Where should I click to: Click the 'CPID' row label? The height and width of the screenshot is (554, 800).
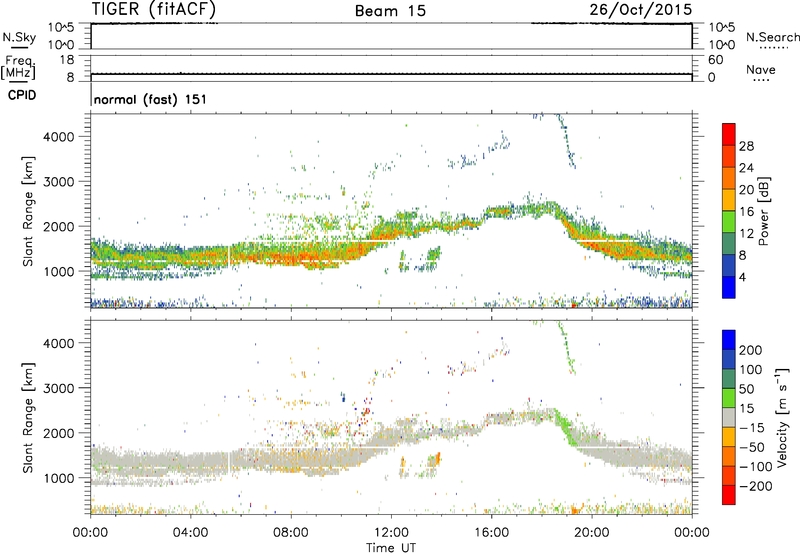(x=22, y=95)
